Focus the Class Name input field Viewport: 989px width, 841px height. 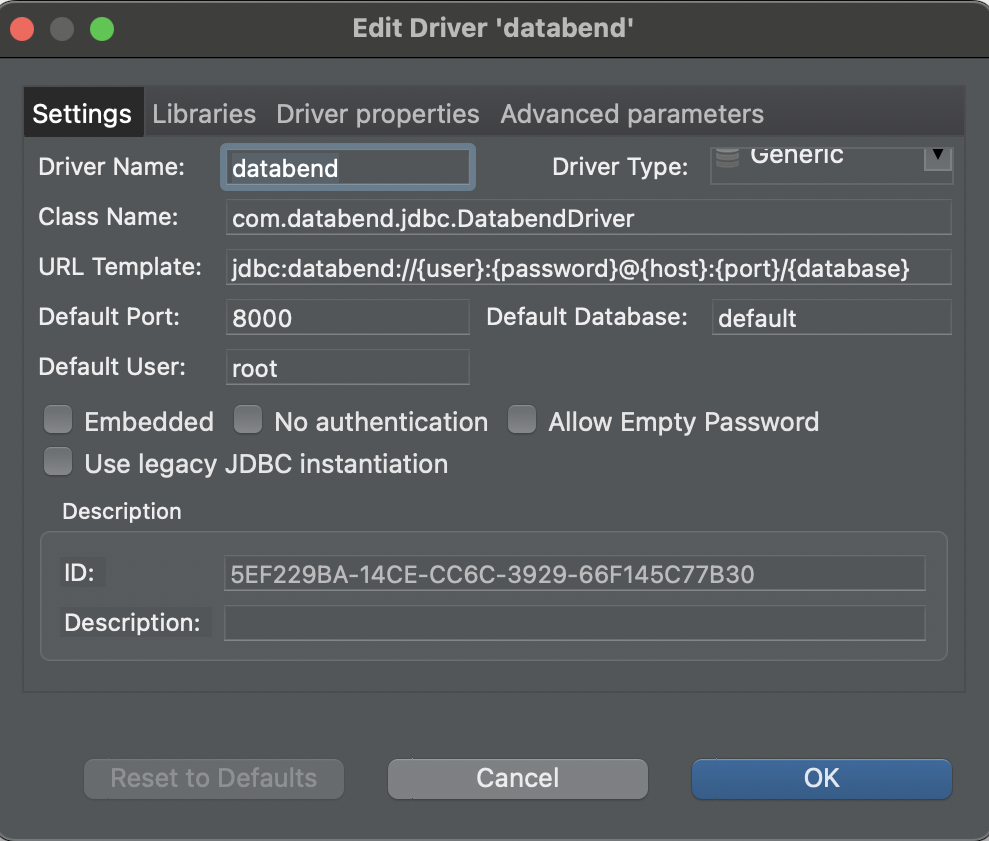[x=588, y=217]
